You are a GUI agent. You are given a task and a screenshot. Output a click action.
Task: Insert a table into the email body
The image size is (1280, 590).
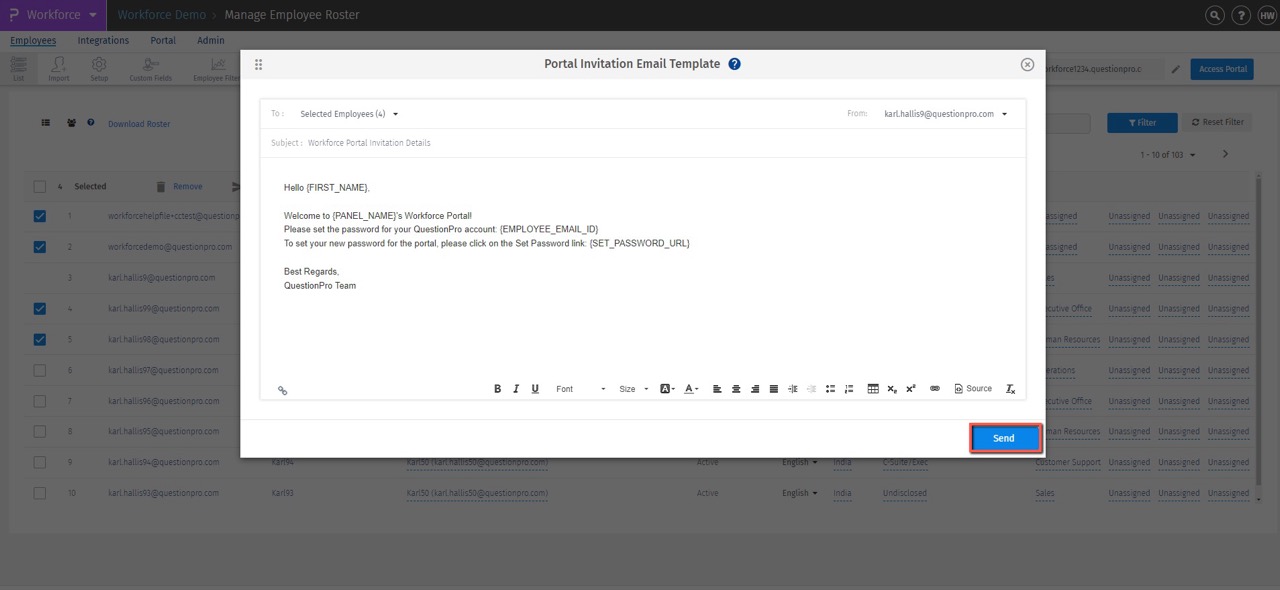tap(873, 388)
